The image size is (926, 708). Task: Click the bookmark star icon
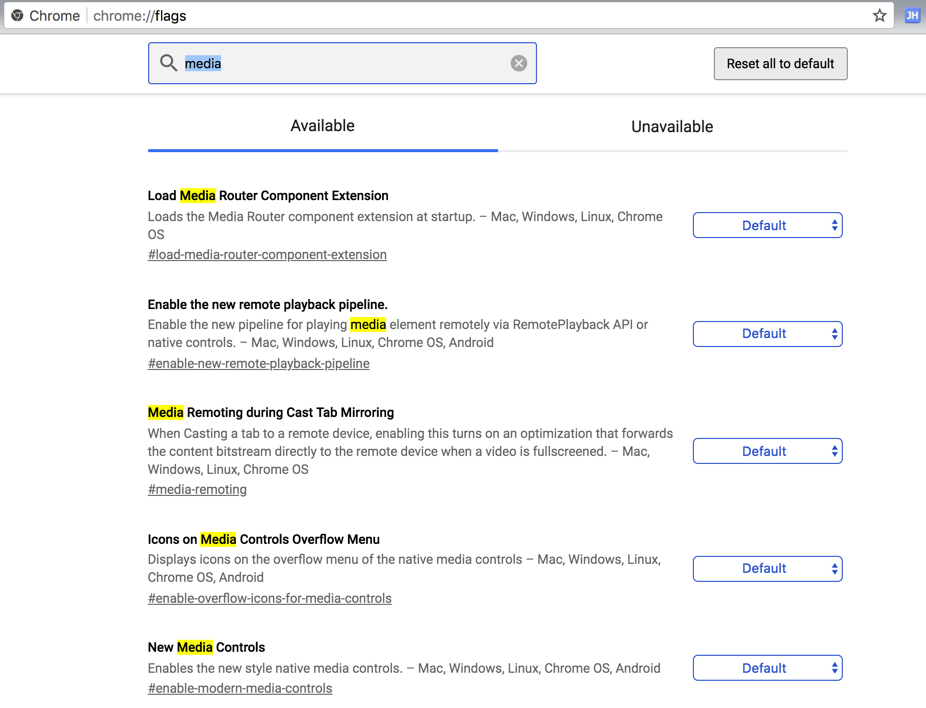[x=879, y=16]
